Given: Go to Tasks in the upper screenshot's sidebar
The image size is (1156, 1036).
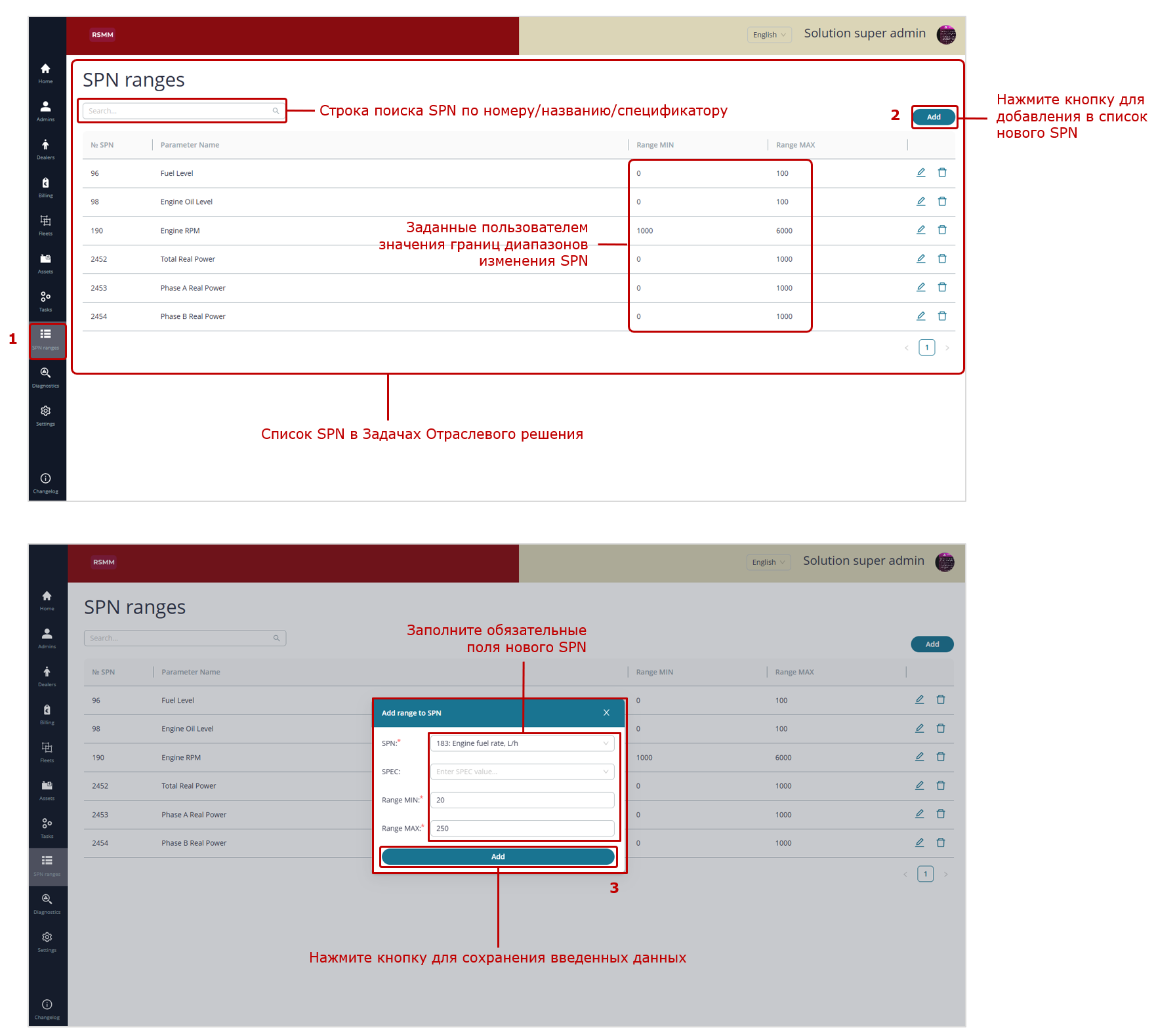Looking at the screenshot, I should [x=45, y=300].
